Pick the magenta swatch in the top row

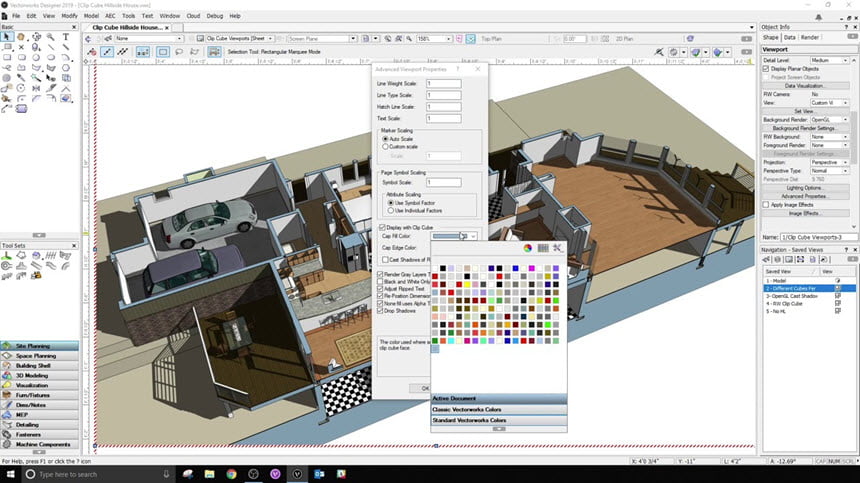click(x=531, y=269)
